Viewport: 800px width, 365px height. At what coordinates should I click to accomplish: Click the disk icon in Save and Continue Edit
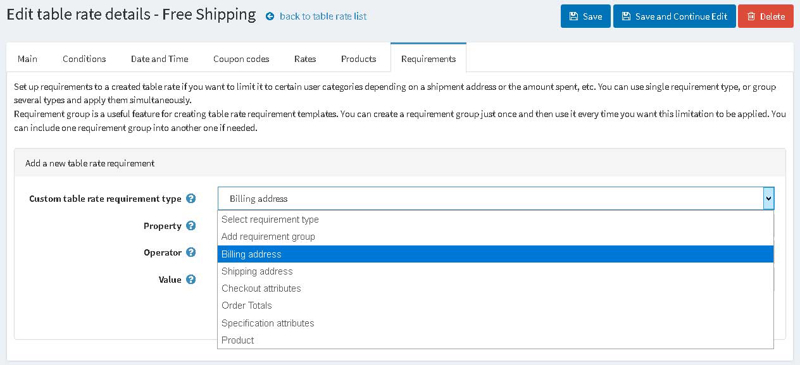(626, 16)
